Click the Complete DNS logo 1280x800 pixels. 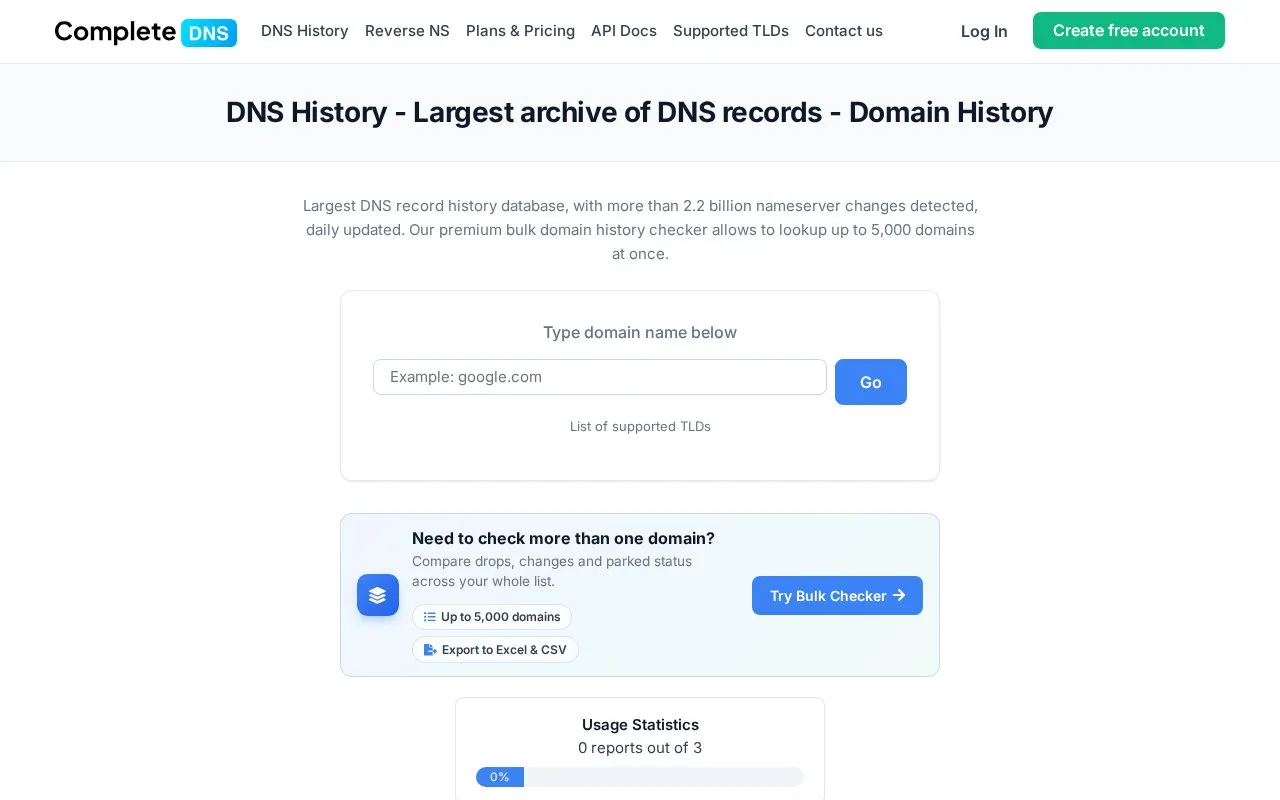[x=146, y=32]
